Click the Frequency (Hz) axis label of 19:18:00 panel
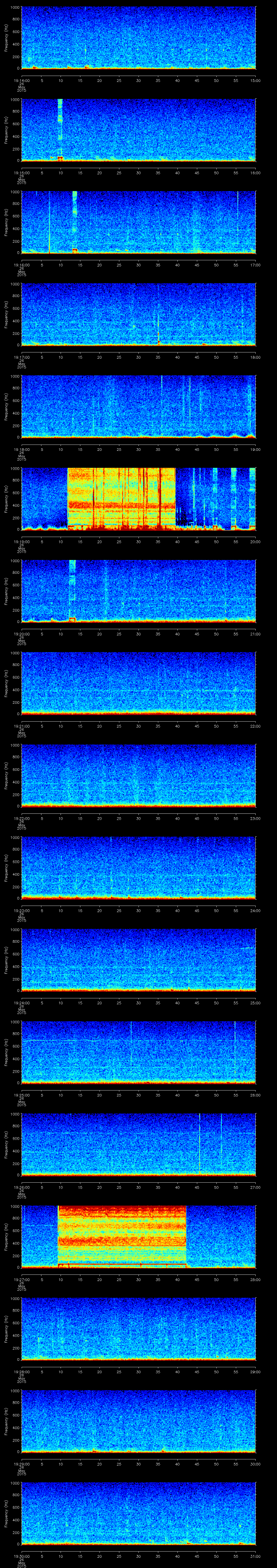This screenshot has height=1568, width=277. pos(7,407)
